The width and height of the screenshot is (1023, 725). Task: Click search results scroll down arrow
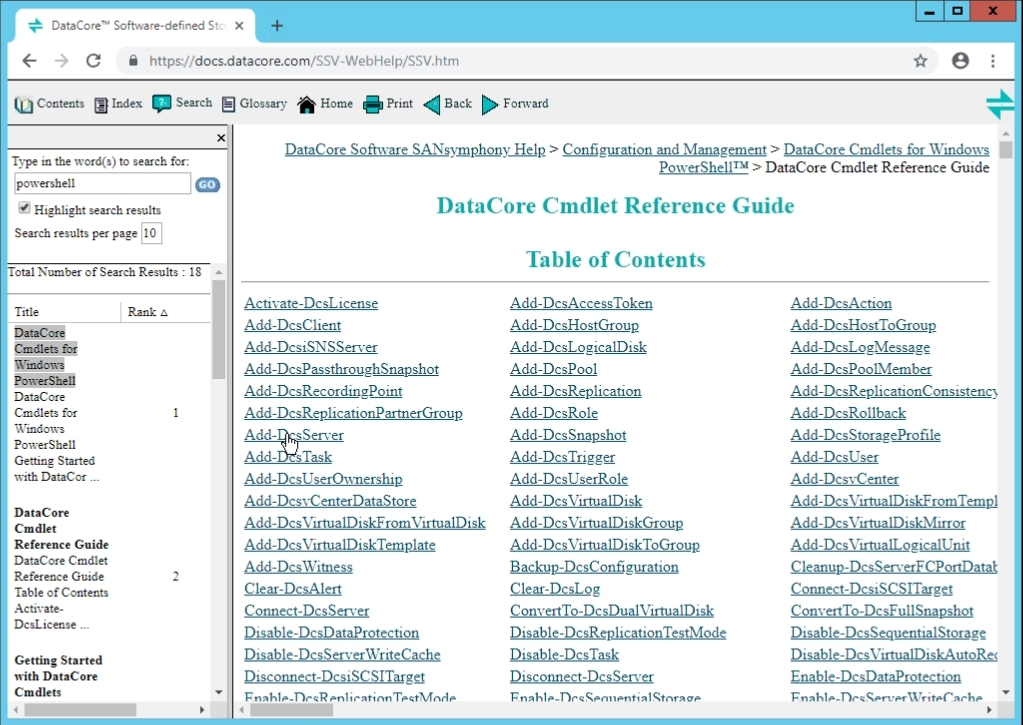[x=219, y=692]
